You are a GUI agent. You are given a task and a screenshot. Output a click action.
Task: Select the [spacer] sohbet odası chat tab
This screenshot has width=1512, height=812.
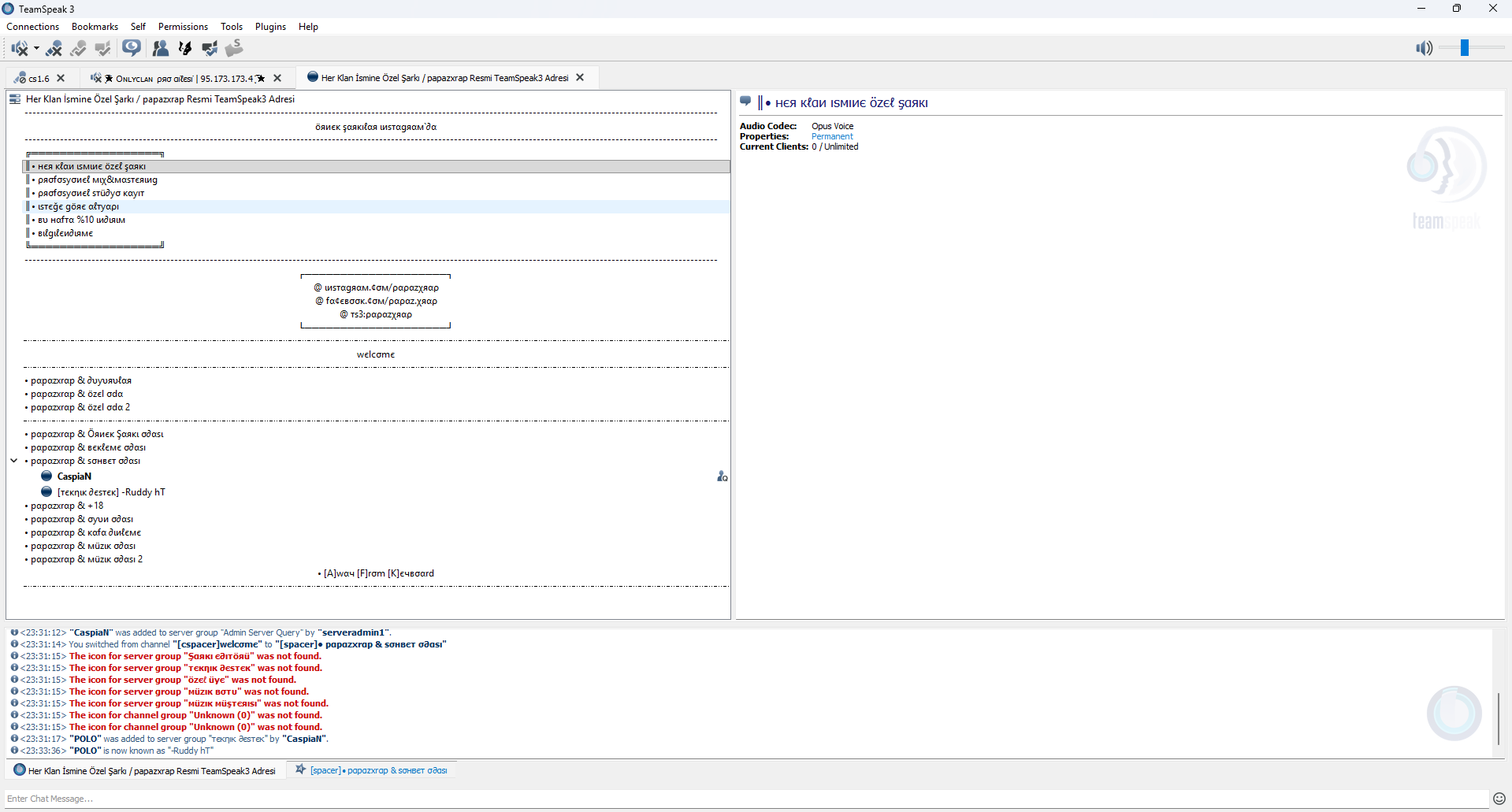[371, 770]
